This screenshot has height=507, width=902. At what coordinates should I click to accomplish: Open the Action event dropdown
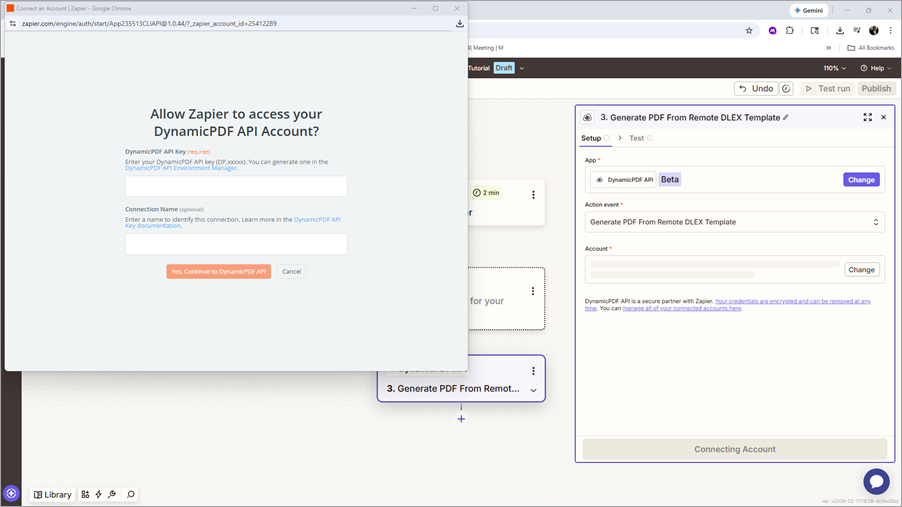click(734, 222)
